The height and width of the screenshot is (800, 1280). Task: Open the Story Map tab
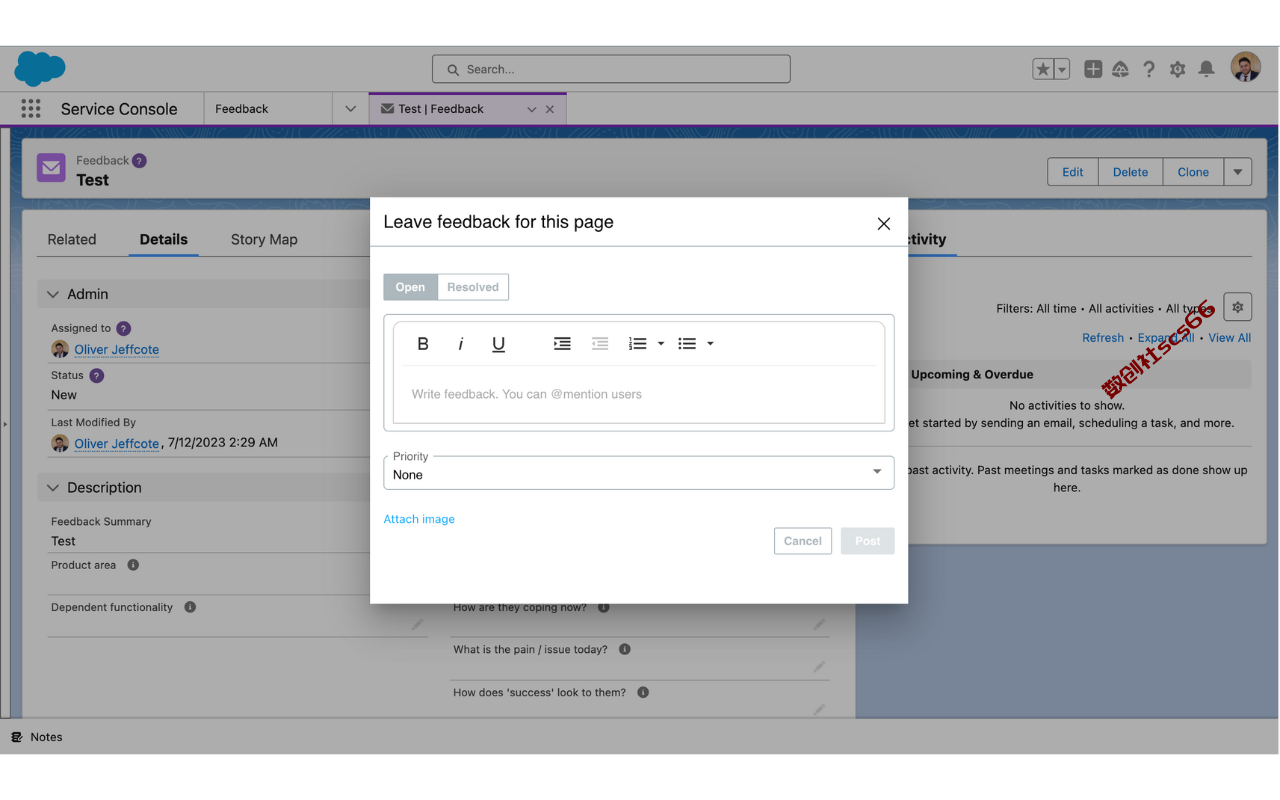tap(264, 239)
